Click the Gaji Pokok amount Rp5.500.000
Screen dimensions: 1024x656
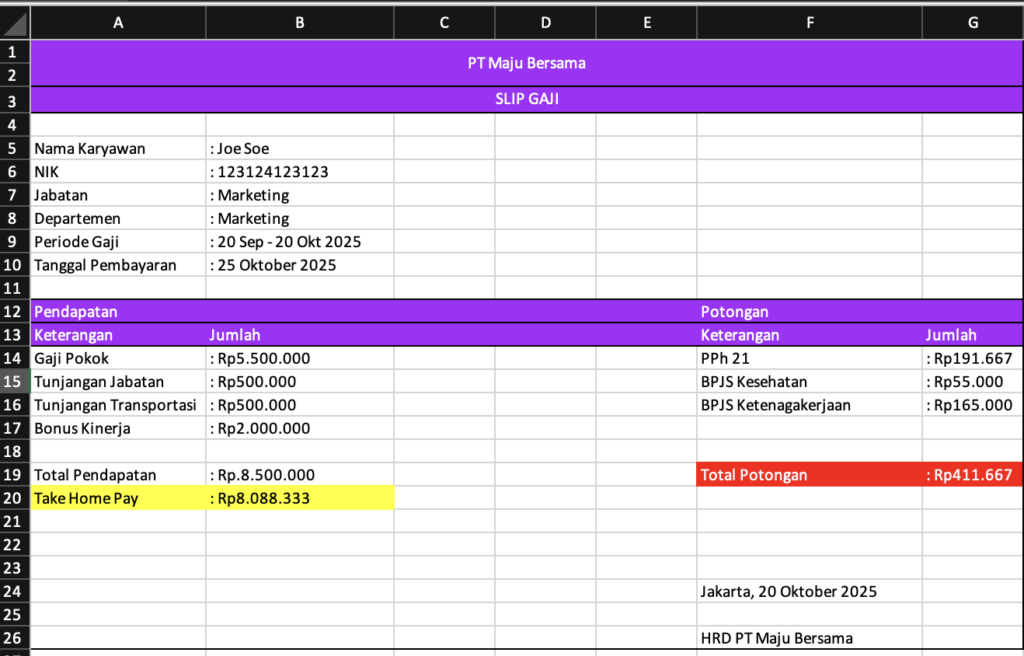coord(299,358)
